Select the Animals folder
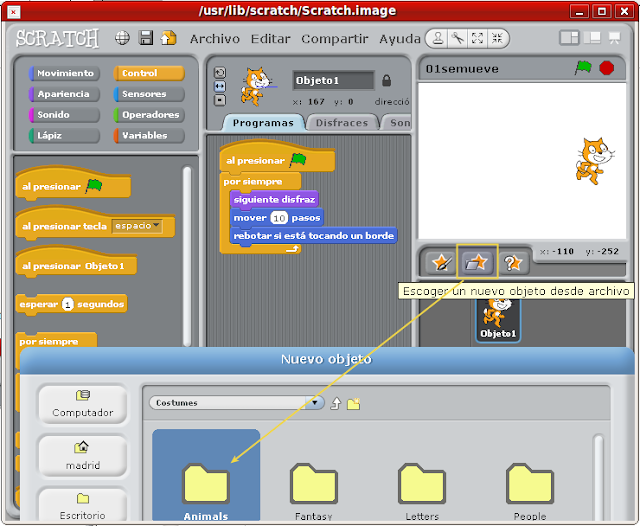The width and height of the screenshot is (640, 526). (206, 475)
